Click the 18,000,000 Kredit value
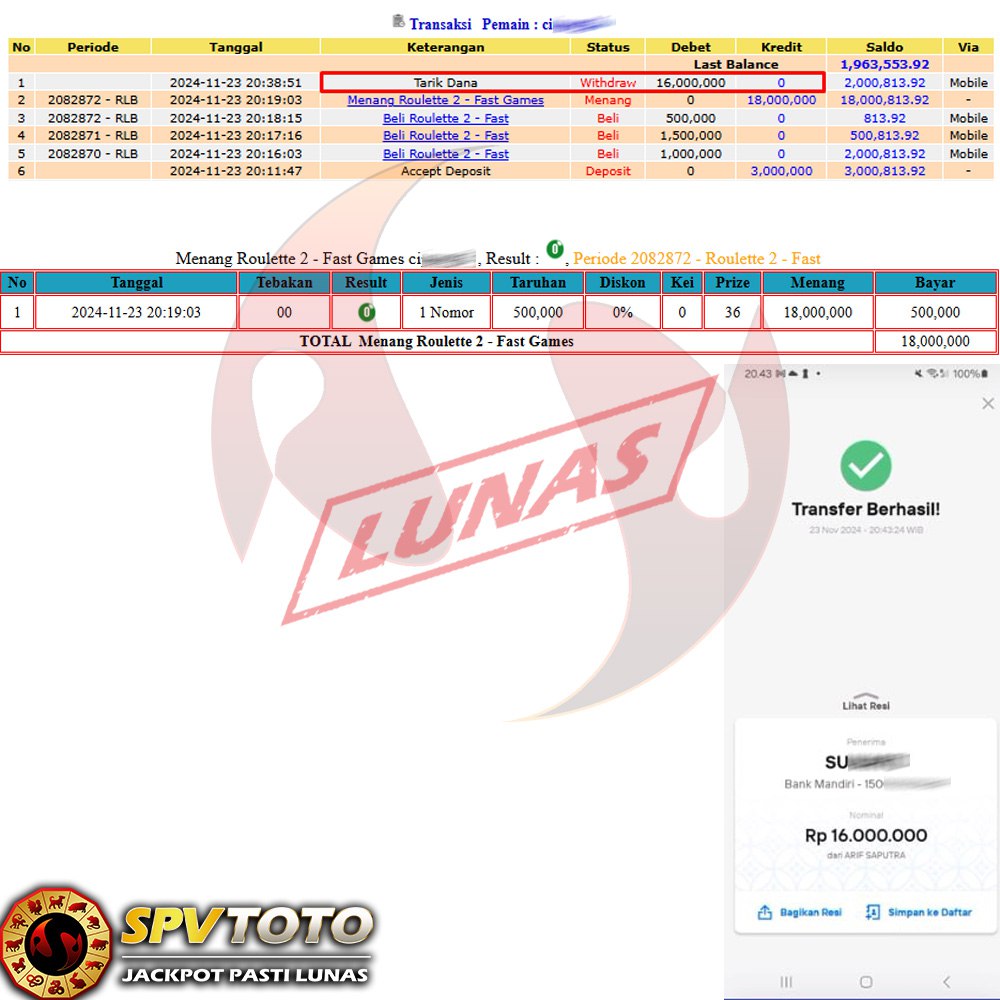Viewport: 1000px width, 1000px height. (x=781, y=100)
